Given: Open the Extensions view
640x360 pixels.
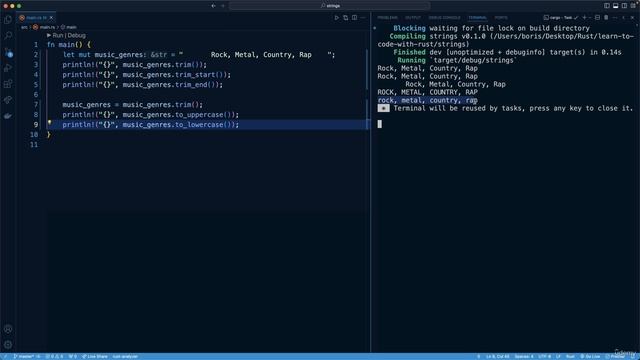Looking at the screenshot, I should [8, 84].
